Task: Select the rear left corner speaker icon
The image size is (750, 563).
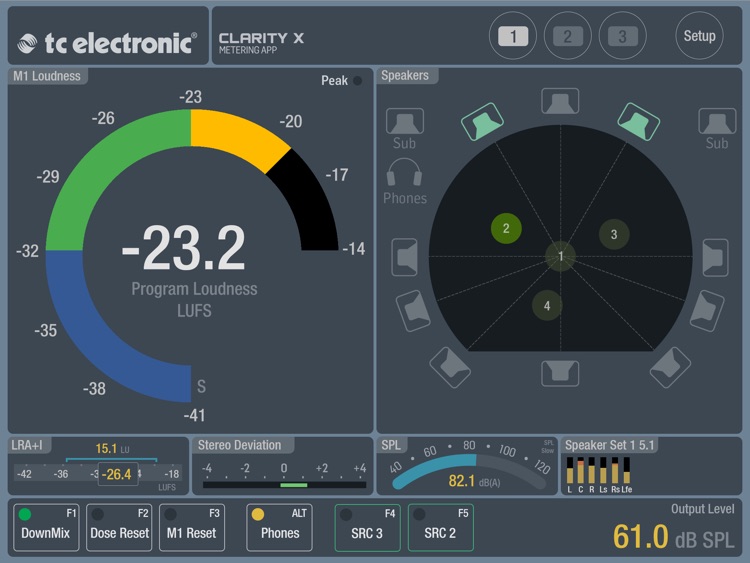Action: coord(450,367)
